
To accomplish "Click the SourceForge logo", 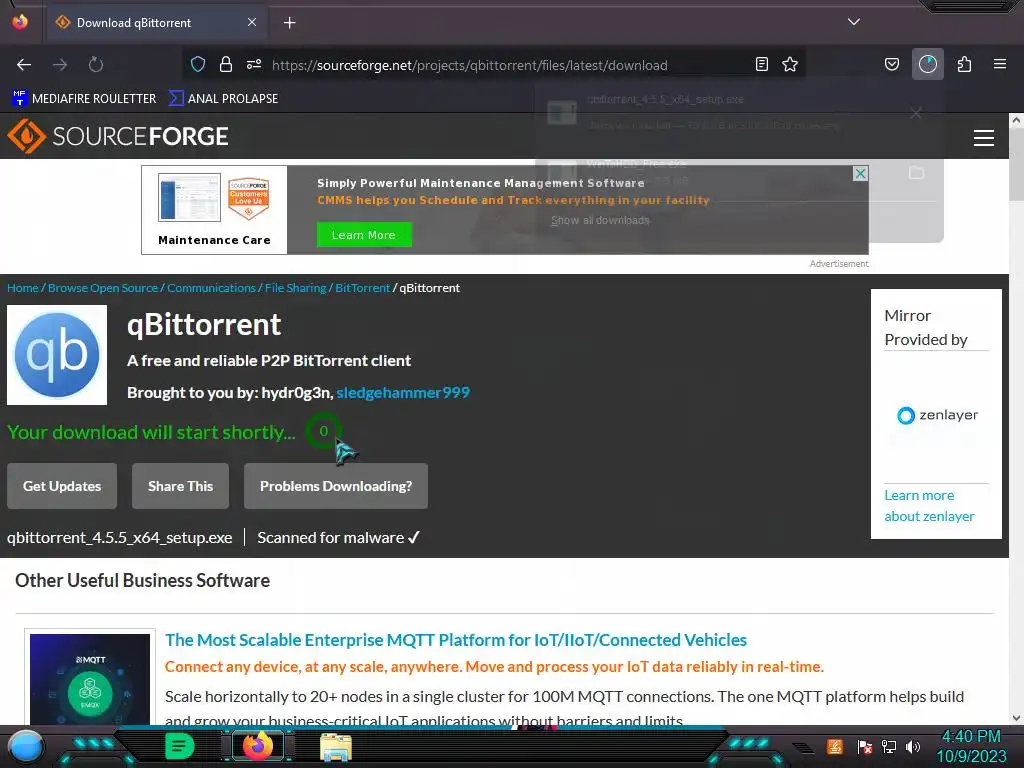I will 118,136.
